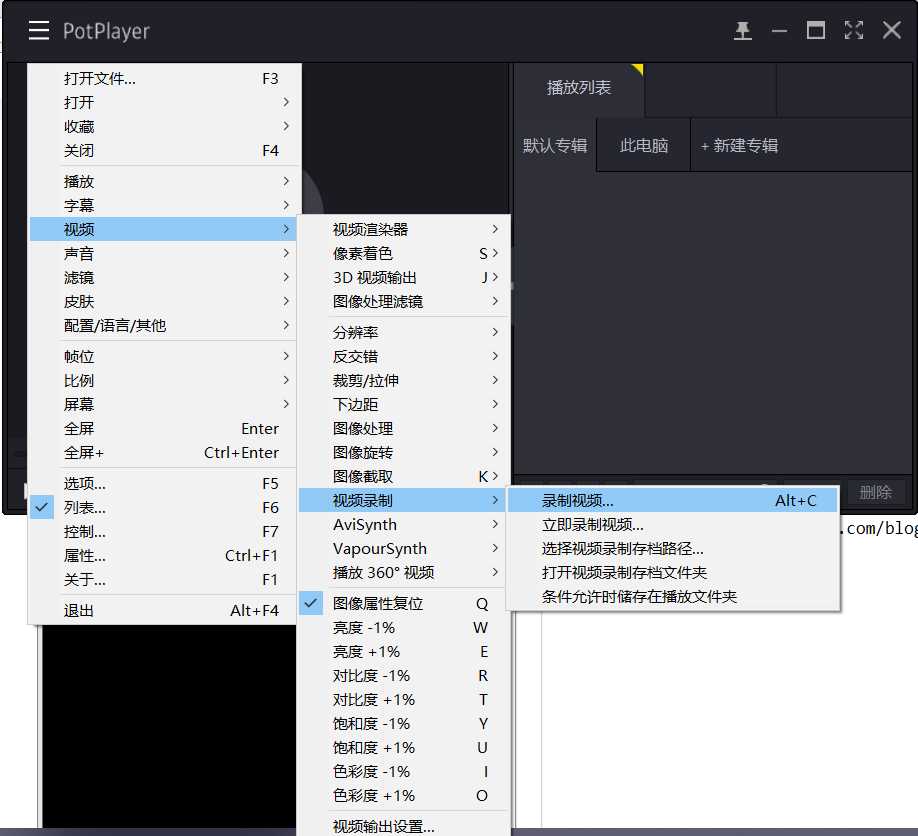Viewport: 918px width, 836px height.
Task: Open 关于... from the menu
Action: [x=163, y=580]
